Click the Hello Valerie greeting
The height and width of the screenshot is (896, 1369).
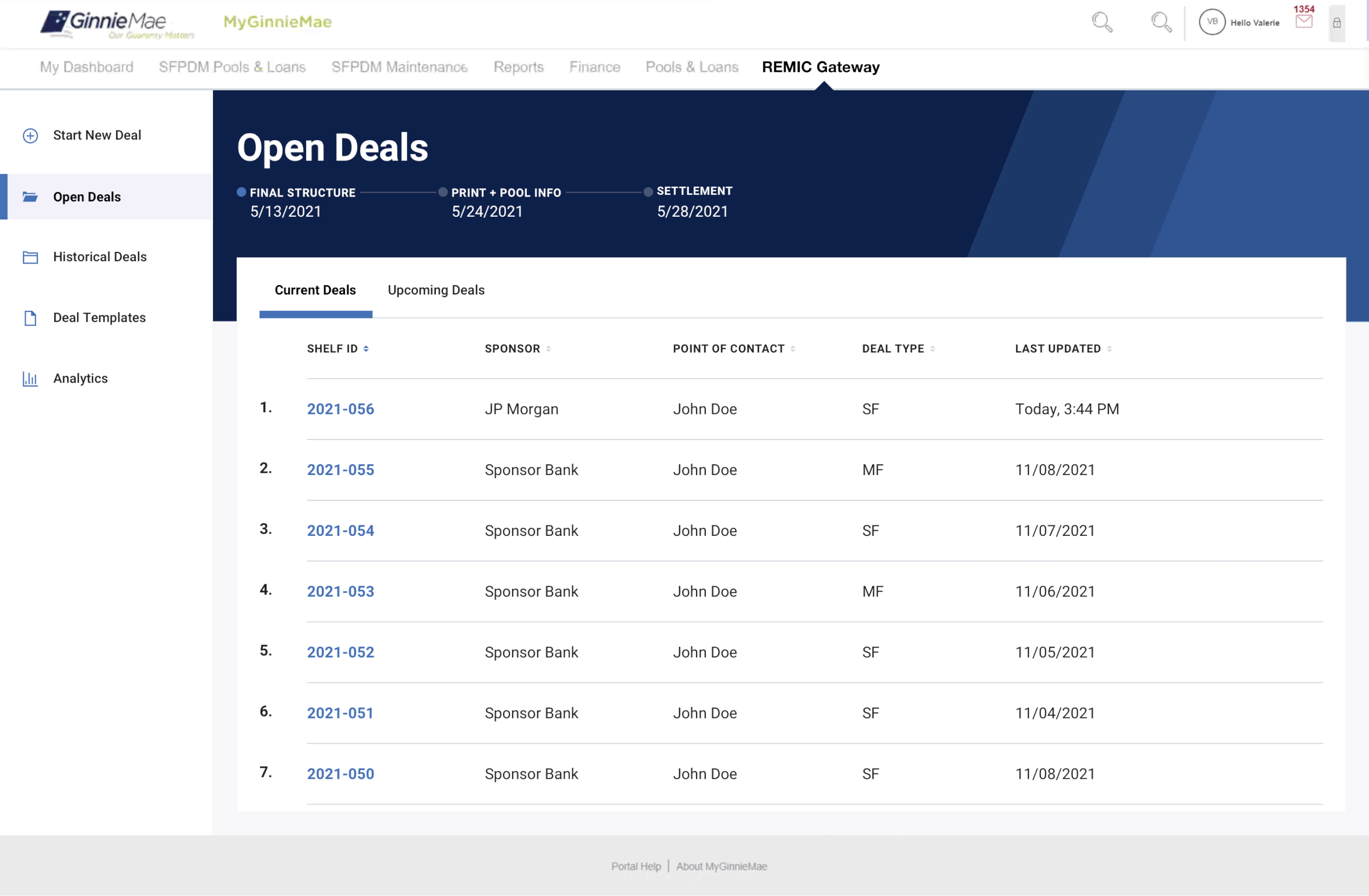(1255, 23)
